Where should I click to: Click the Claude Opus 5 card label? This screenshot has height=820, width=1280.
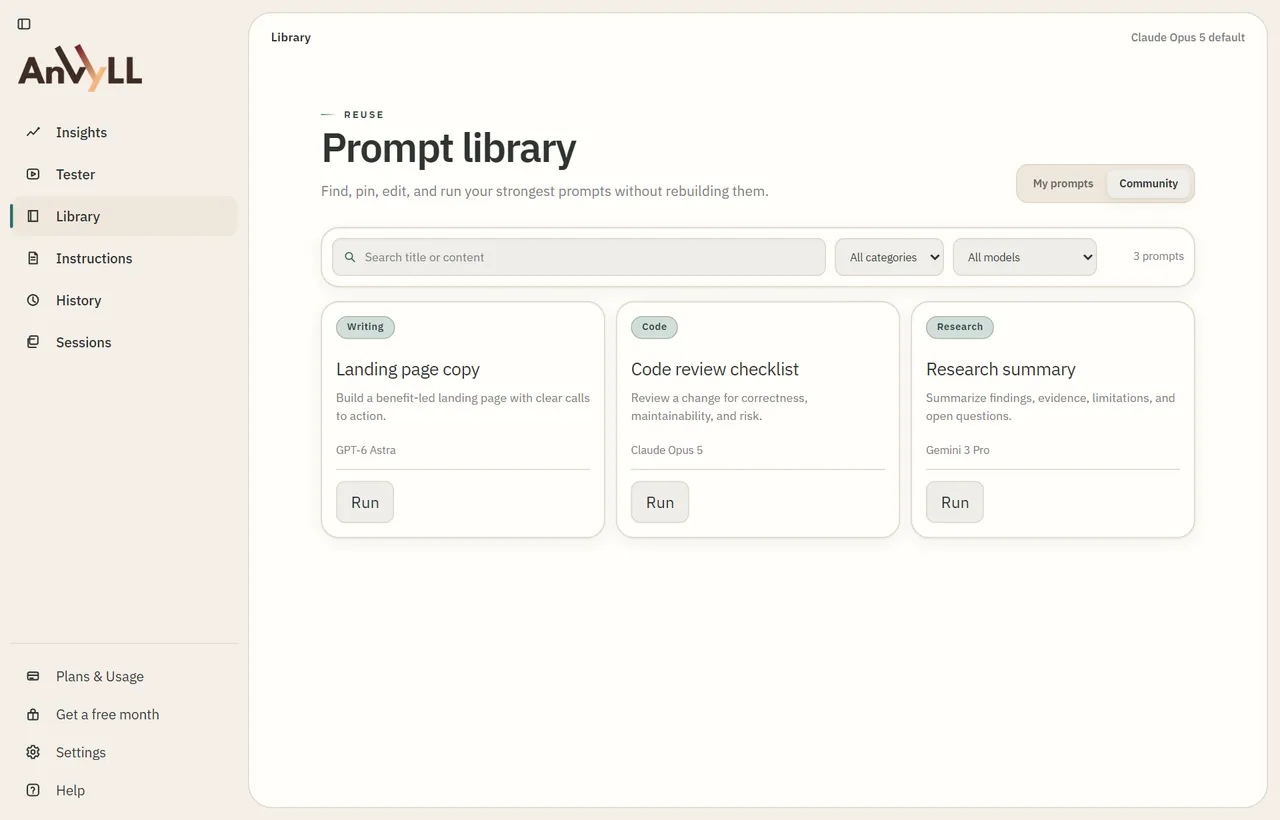pyautogui.click(x=667, y=450)
